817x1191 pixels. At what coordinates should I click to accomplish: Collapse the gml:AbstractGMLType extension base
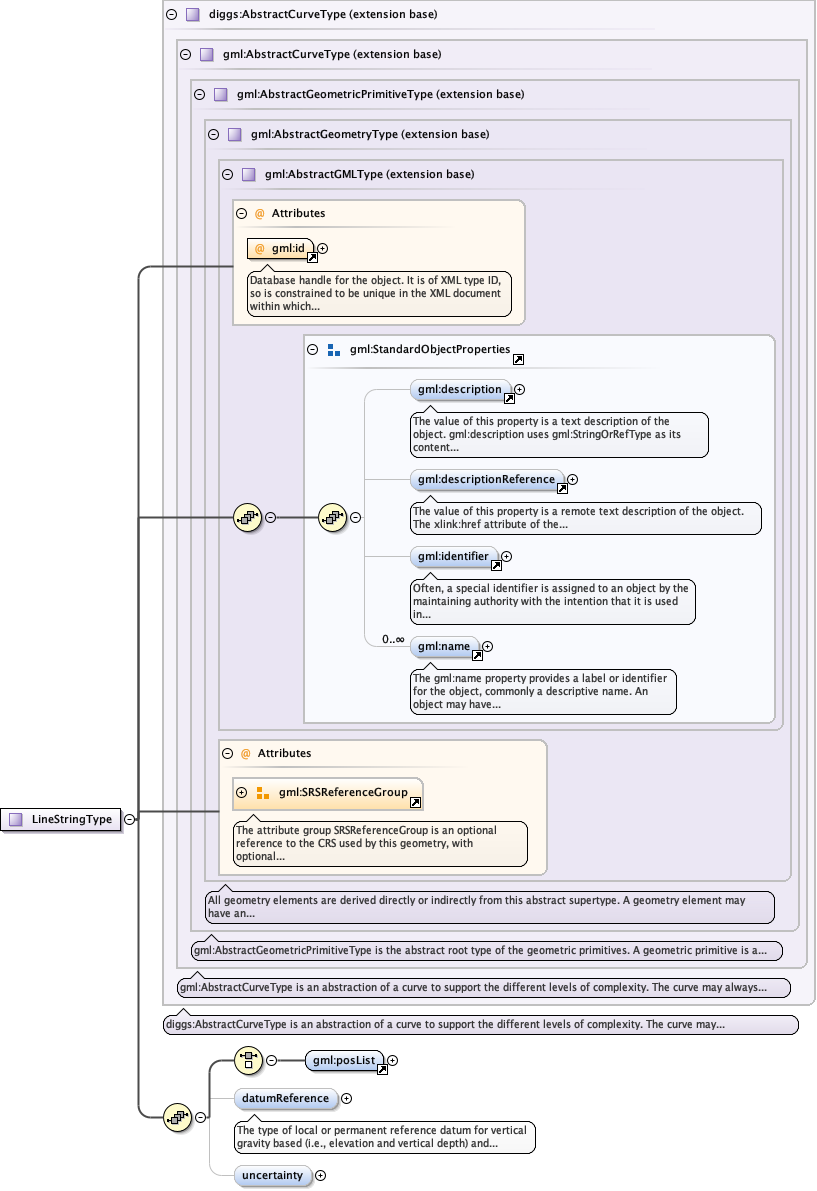(227, 174)
